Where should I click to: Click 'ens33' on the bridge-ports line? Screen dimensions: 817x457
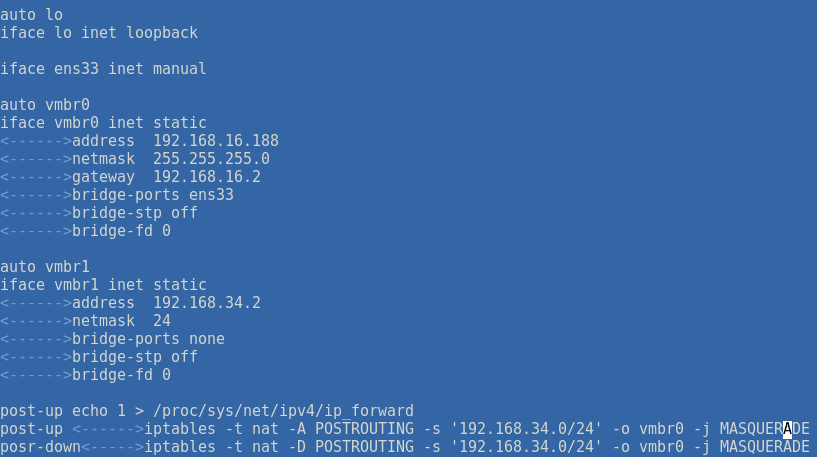click(x=211, y=194)
